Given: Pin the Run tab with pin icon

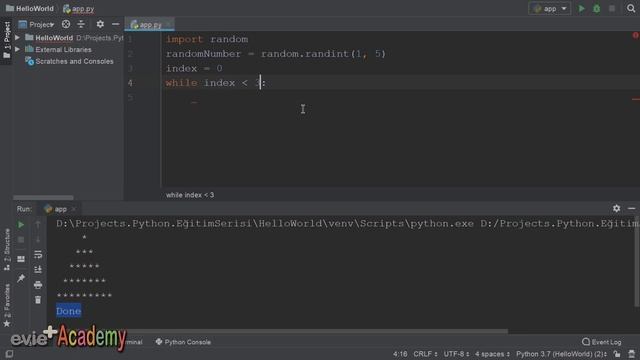Looking at the screenshot, I should click(21, 278).
